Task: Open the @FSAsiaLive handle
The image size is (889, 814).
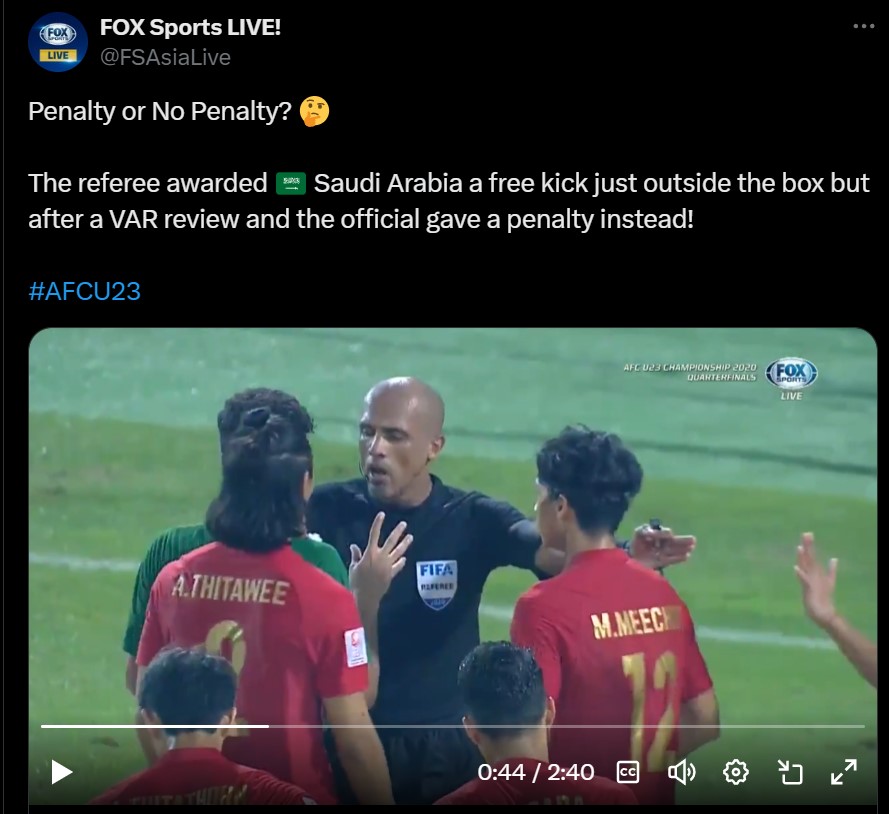Action: coord(166,57)
